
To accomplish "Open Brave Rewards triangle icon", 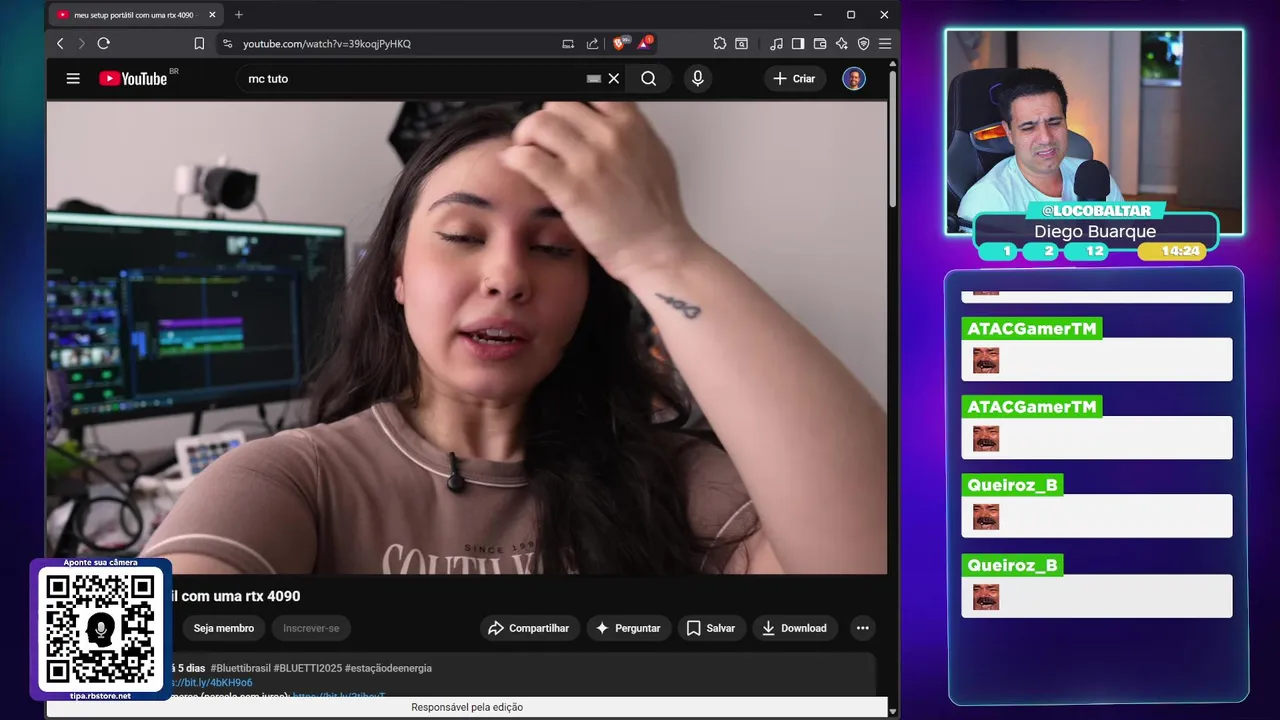I will point(645,44).
